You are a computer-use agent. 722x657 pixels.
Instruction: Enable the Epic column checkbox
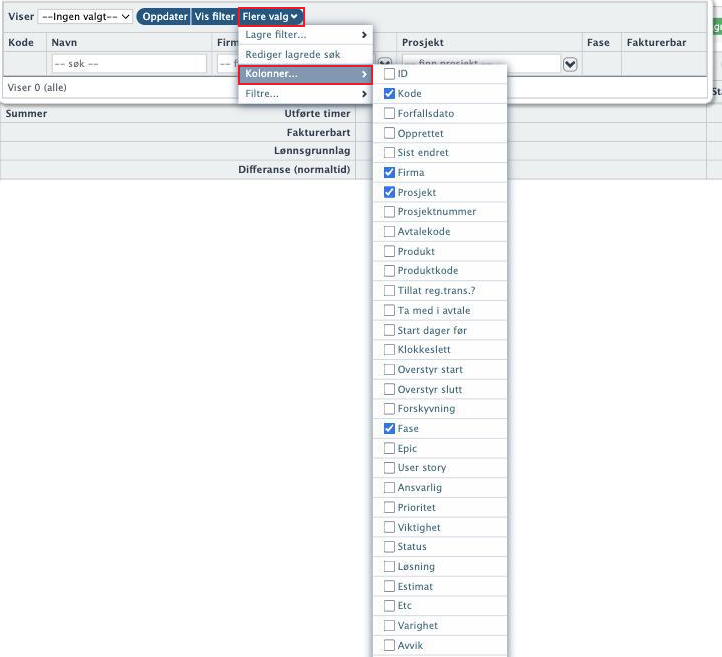point(390,448)
